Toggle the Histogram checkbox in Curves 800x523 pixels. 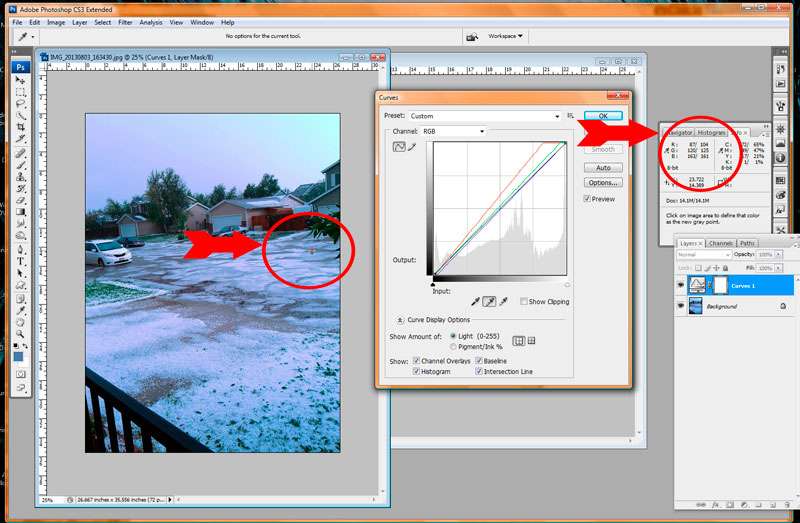[416, 371]
